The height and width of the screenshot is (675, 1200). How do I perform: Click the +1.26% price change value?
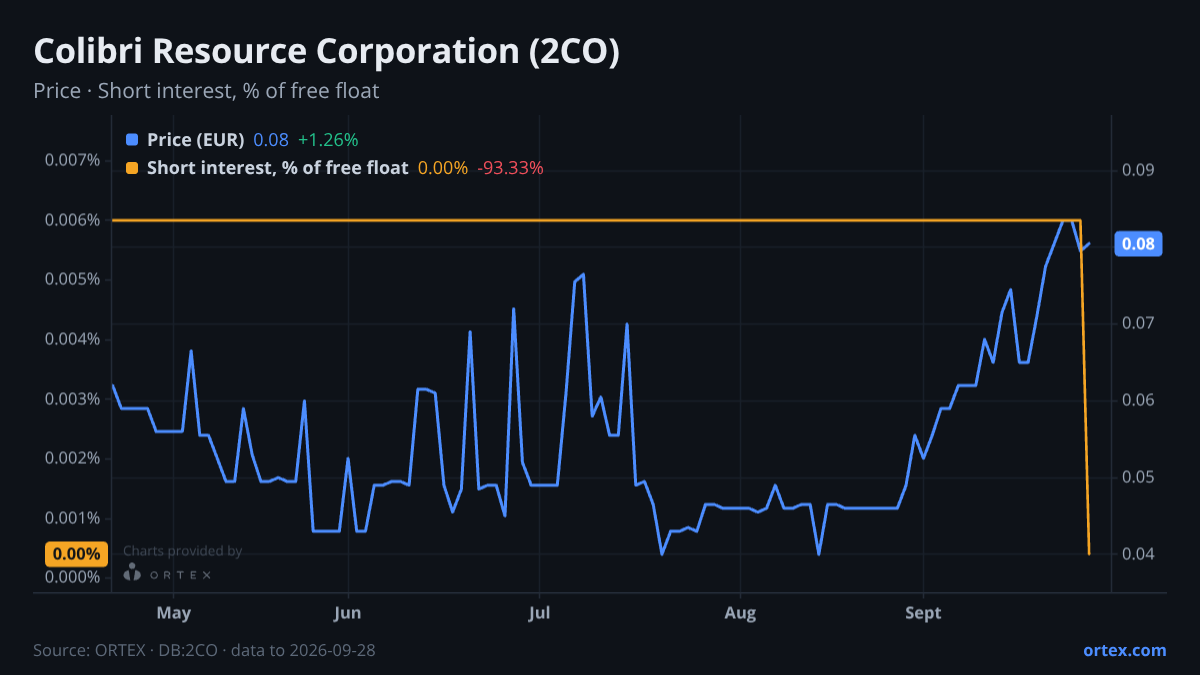tap(328, 140)
